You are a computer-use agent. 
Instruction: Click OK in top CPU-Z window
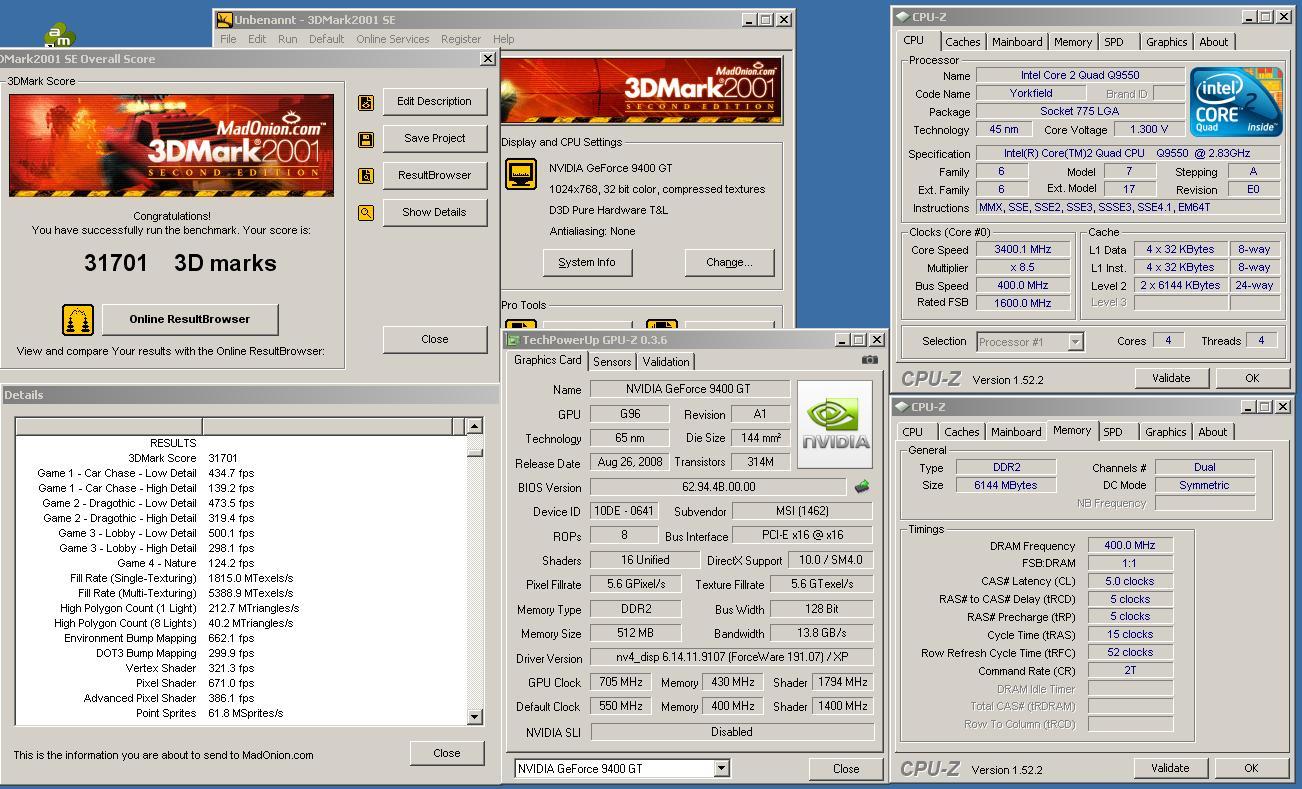point(1252,378)
